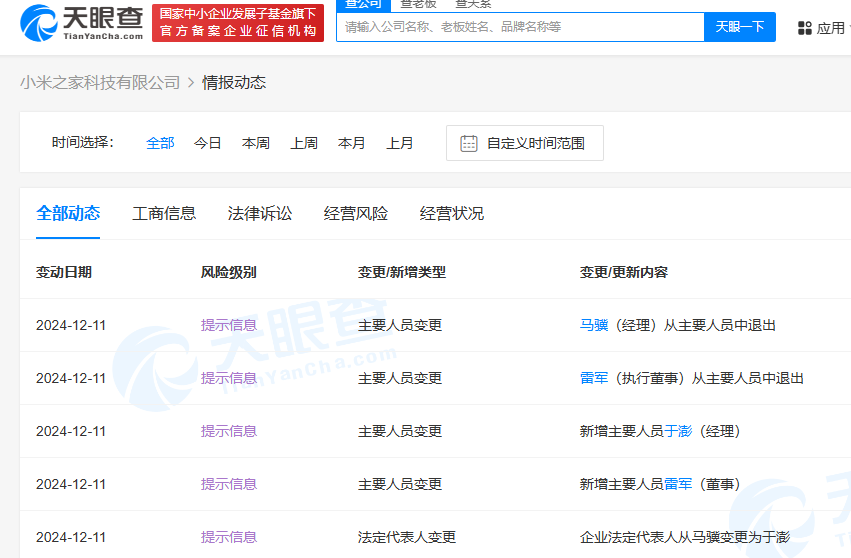The height and width of the screenshot is (558, 851).
Task: Switch to the 经营风险 tab
Action: click(356, 213)
